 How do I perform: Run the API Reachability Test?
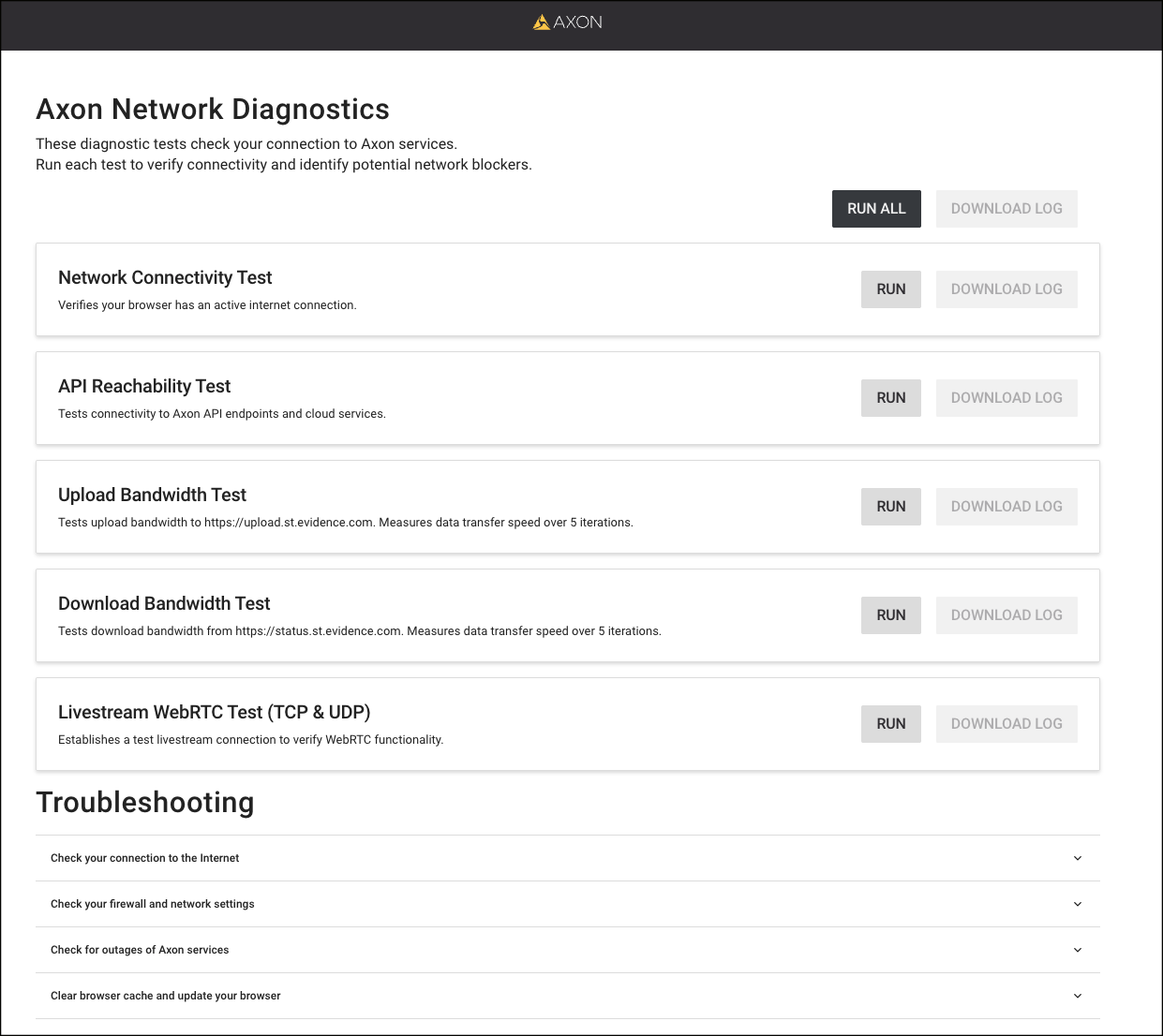[890, 398]
